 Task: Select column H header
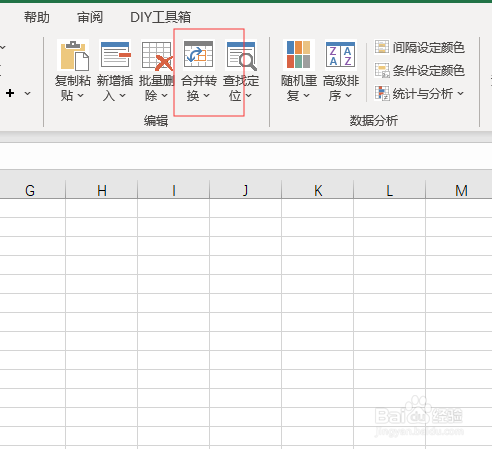click(x=102, y=190)
